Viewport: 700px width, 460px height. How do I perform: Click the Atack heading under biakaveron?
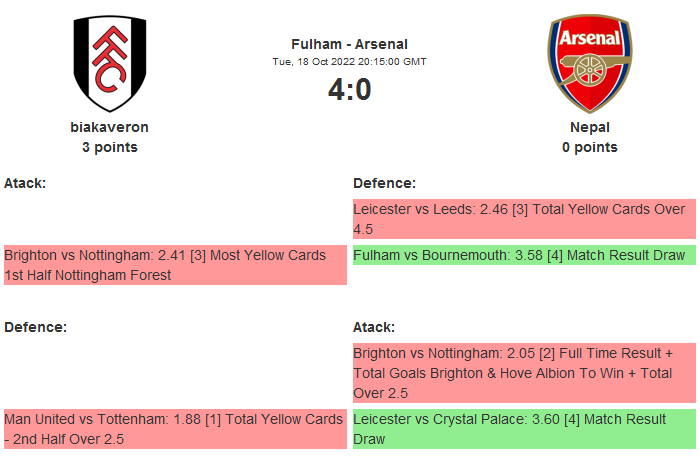25,183
